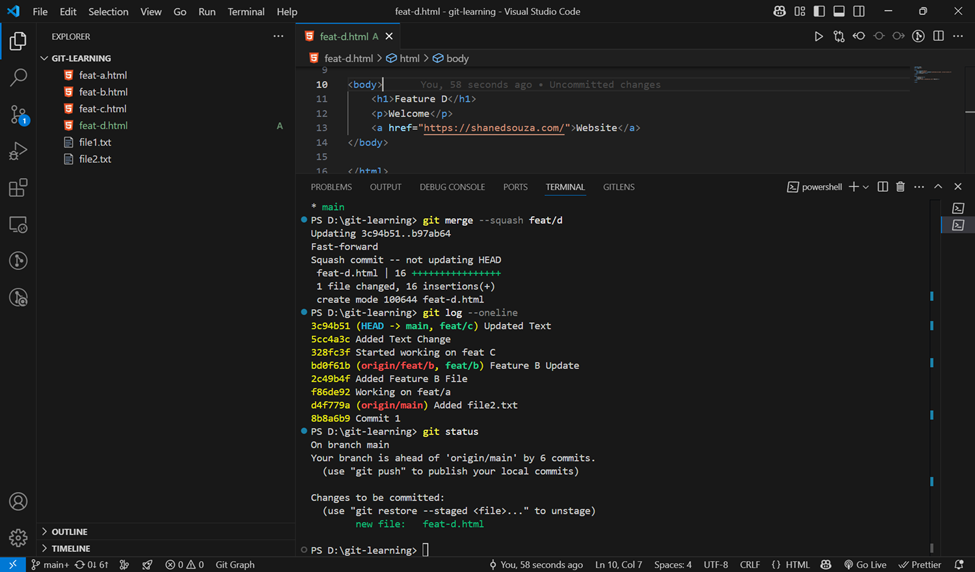Synchronize changes 0↓ 6↑ in status bar
Screen dimensions: 975x572
pyautogui.click(x=91, y=565)
